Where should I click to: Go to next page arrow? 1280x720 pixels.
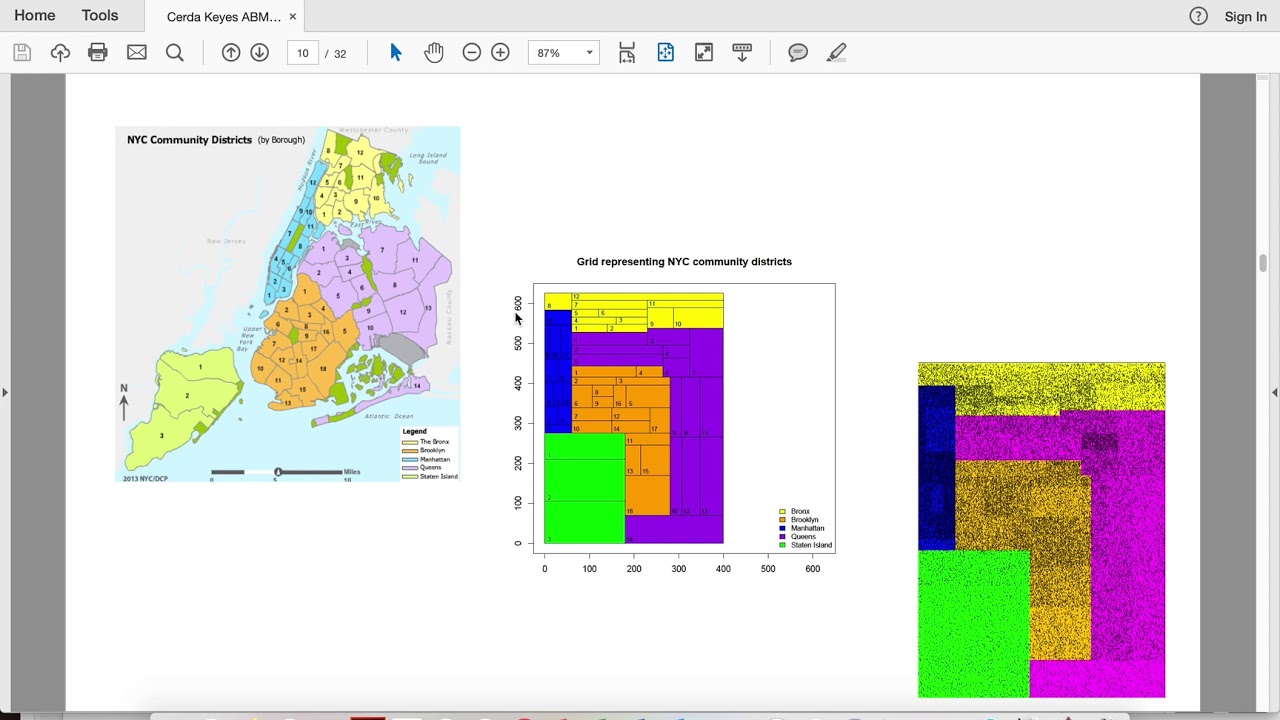tap(260, 53)
